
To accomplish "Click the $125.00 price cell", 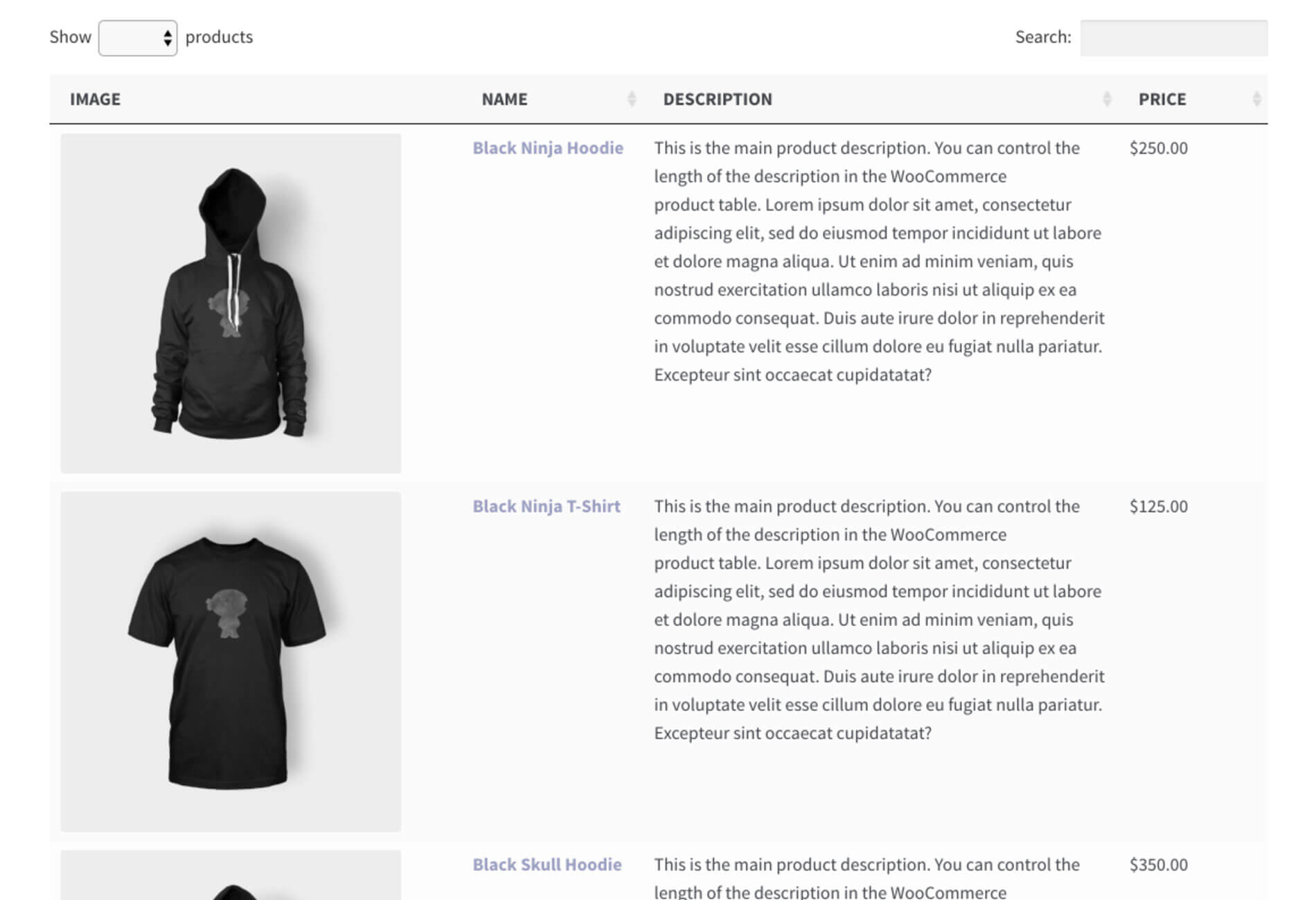I will coord(1158,507).
